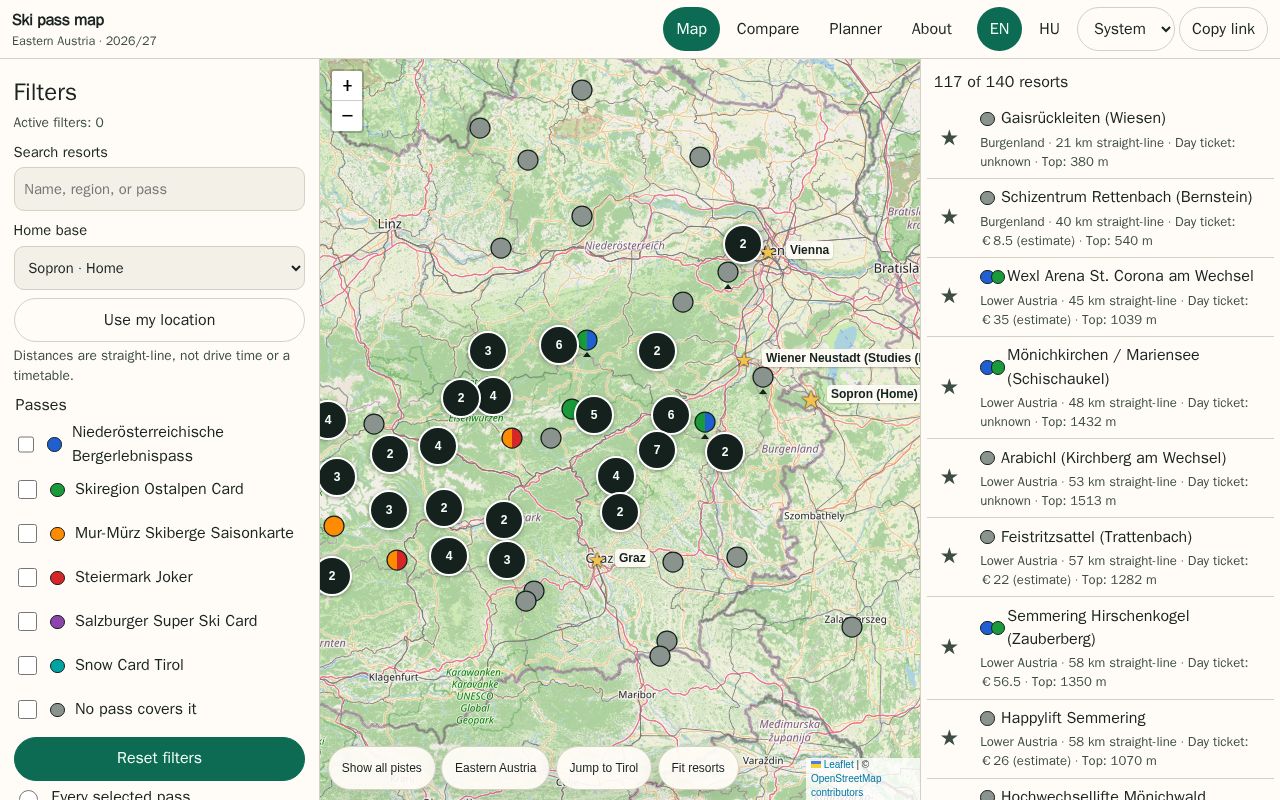Viewport: 1280px width, 800px height.
Task: Zoom out the map with minus button
Action: click(347, 116)
